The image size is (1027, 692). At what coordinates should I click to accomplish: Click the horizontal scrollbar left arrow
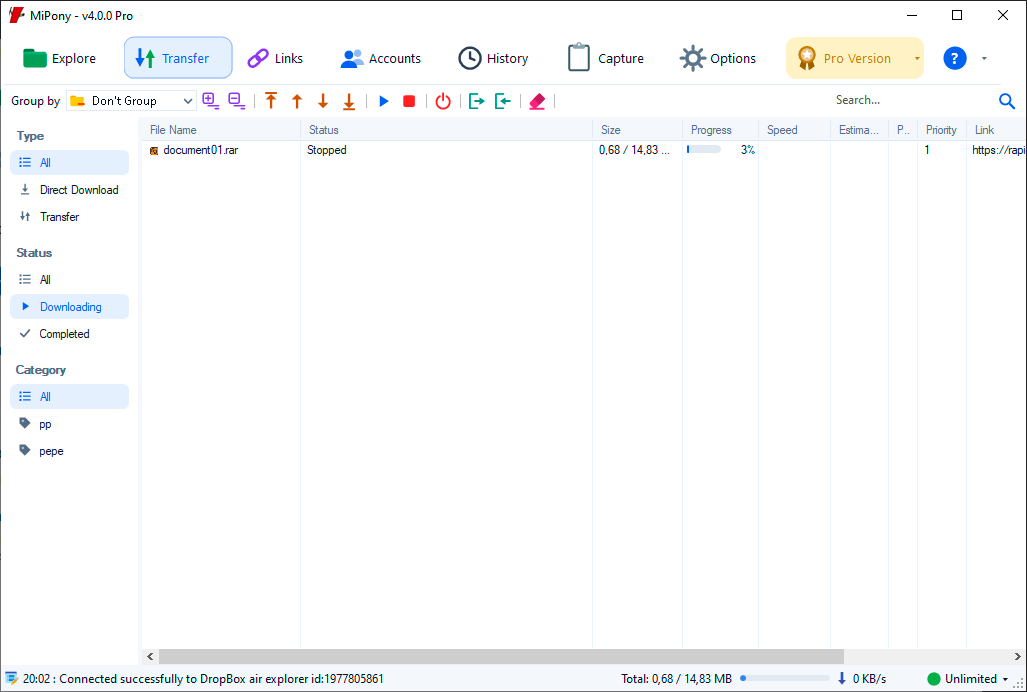tap(150, 656)
